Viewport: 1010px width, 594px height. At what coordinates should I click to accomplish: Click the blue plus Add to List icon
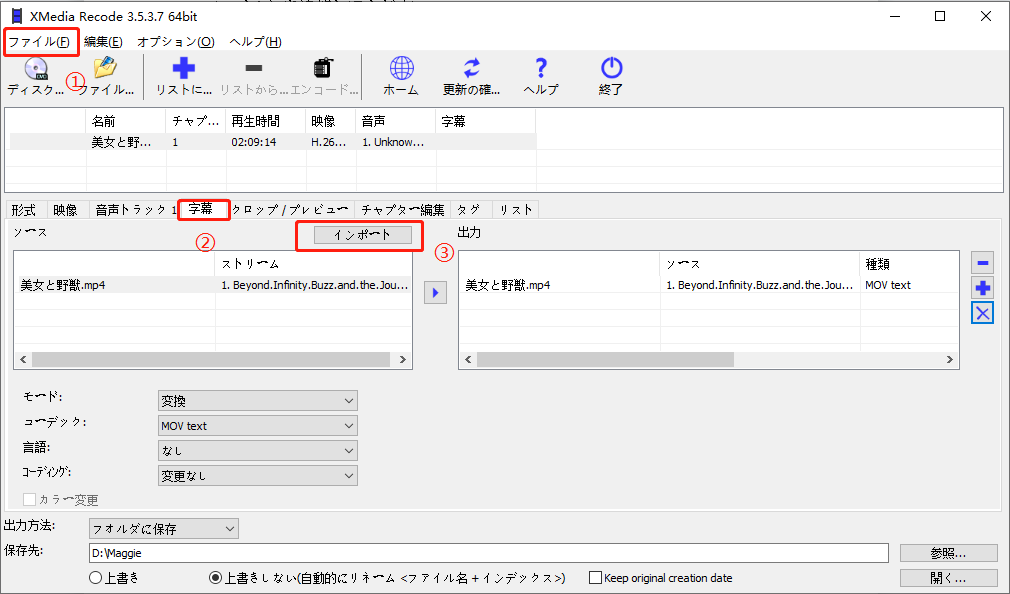coord(184,70)
